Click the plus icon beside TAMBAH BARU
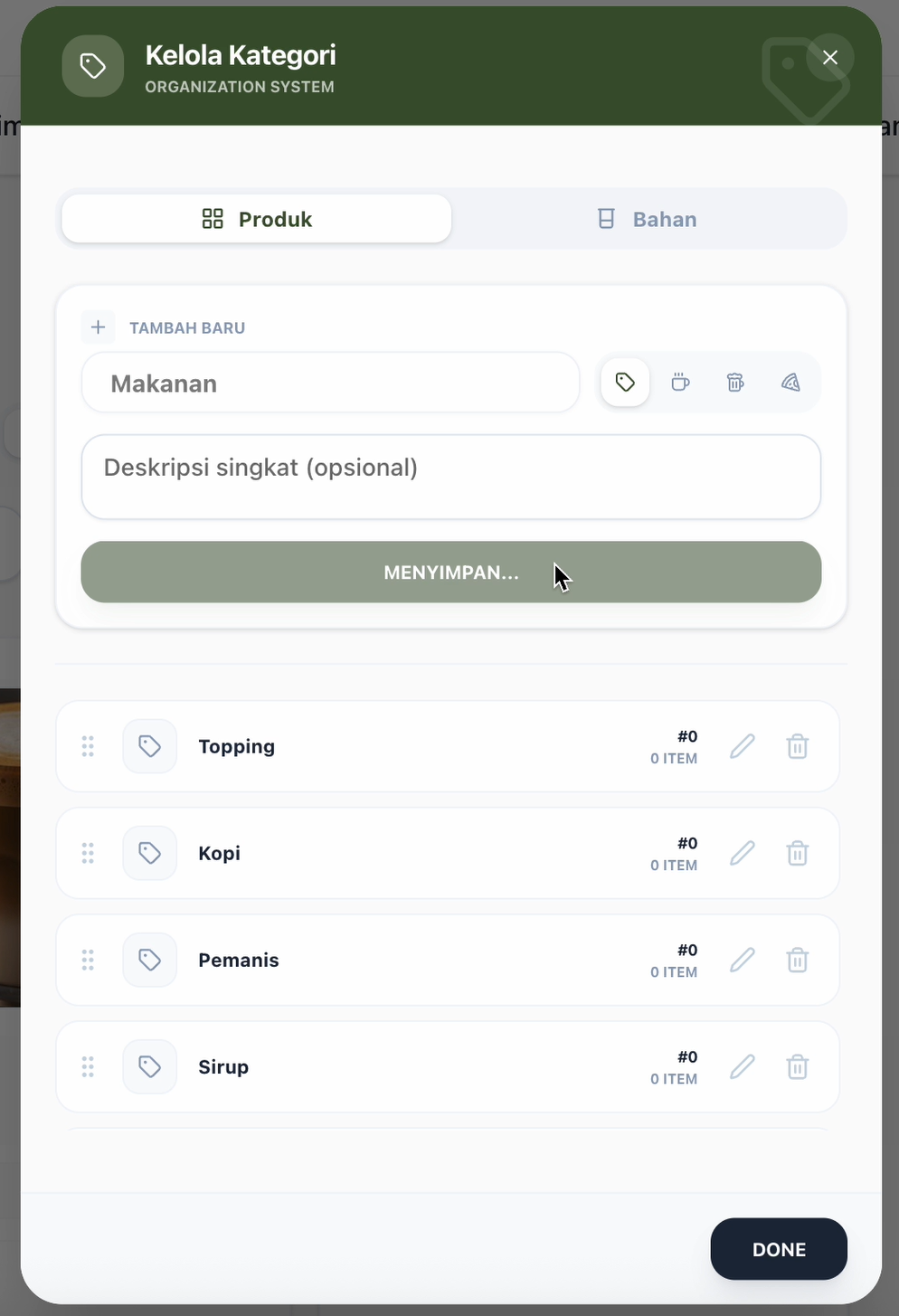This screenshot has width=899, height=1316. [98, 327]
